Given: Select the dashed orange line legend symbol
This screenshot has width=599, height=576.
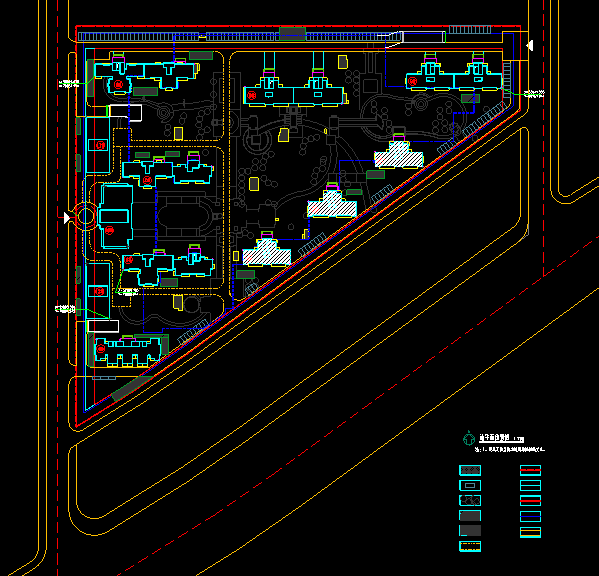Looking at the screenshot, I should coord(470,547).
